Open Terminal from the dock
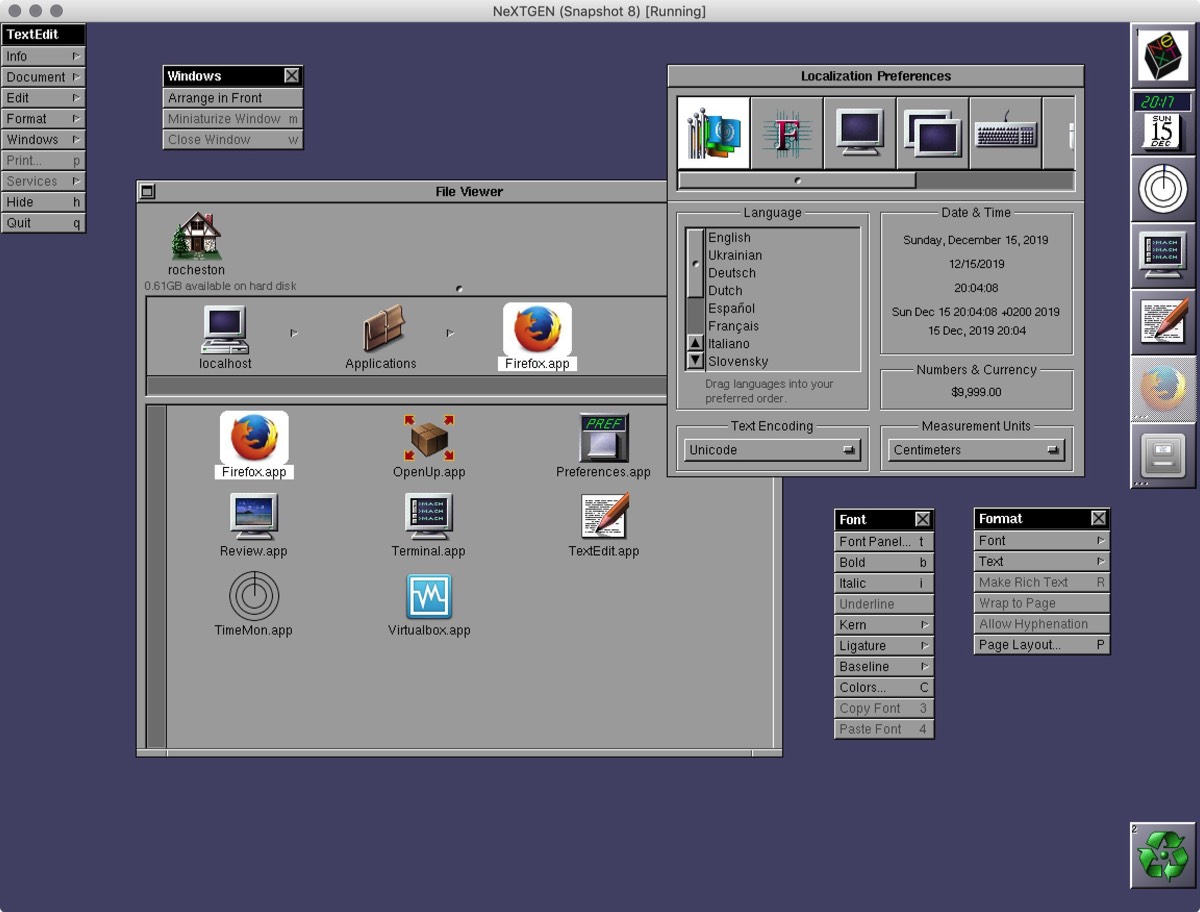The width and height of the screenshot is (1200, 912). tap(1163, 255)
